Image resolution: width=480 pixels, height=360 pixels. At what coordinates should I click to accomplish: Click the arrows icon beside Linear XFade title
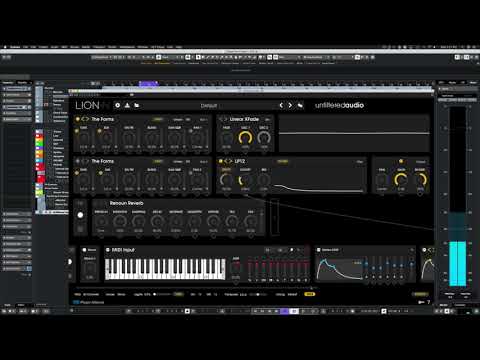click(223, 119)
